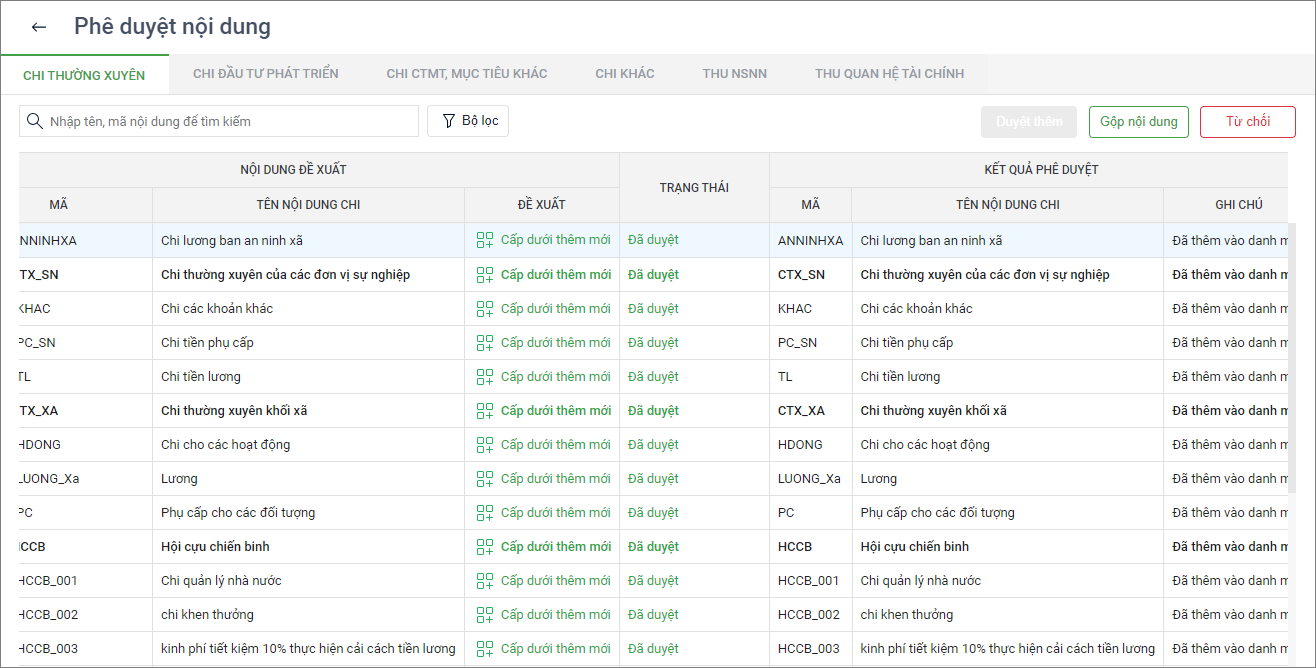The image size is (1316, 668).
Task: Click the add-new icon in Hội cựu chiến binh row
Action: 485,547
